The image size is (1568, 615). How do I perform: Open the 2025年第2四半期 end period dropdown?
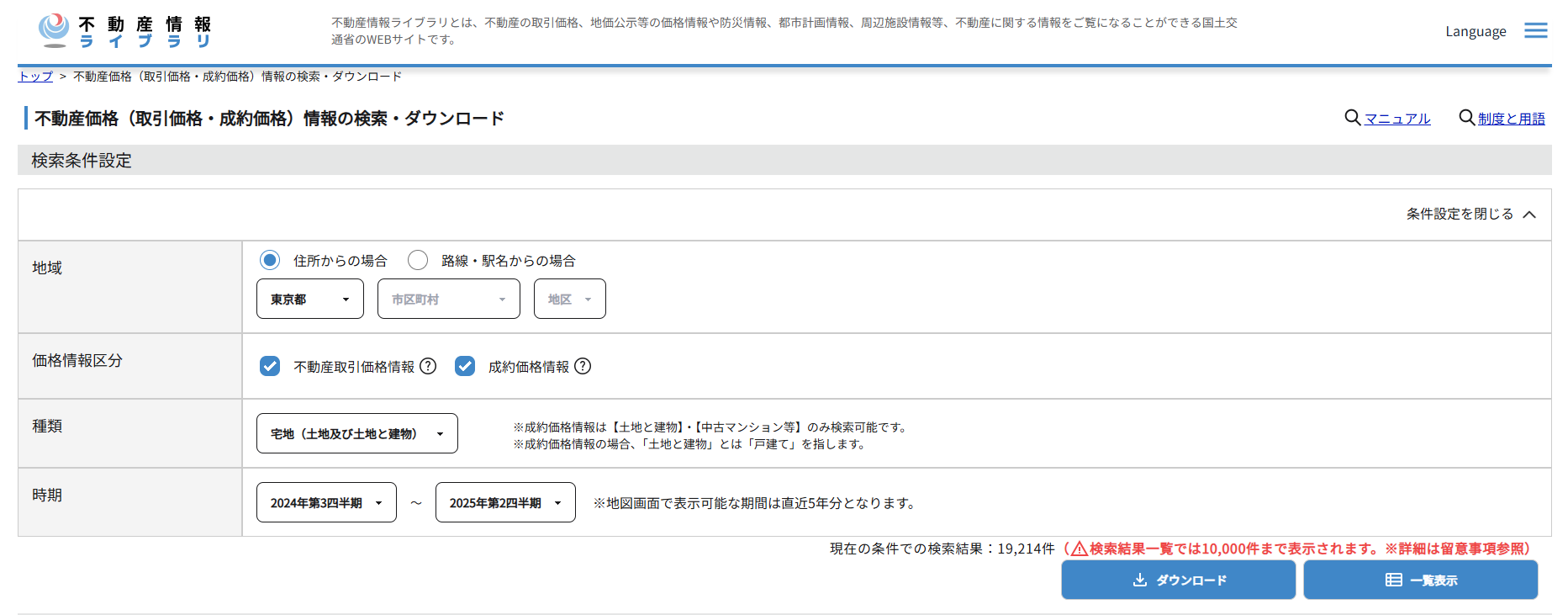tap(505, 502)
